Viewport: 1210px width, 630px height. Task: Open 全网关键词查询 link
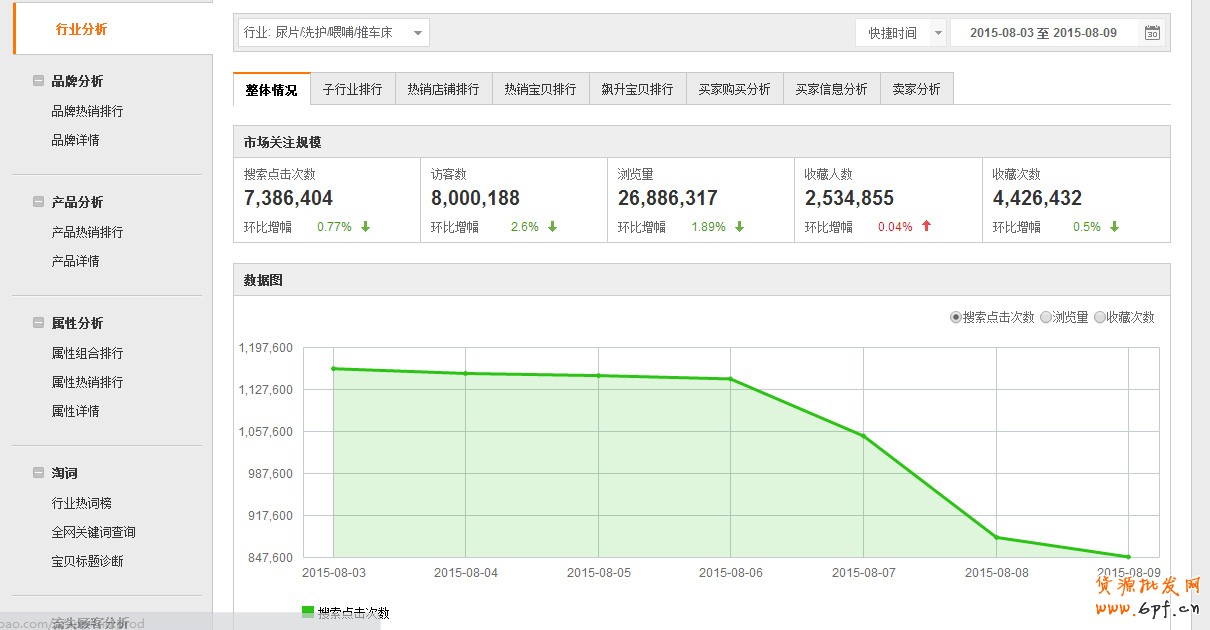(93, 532)
